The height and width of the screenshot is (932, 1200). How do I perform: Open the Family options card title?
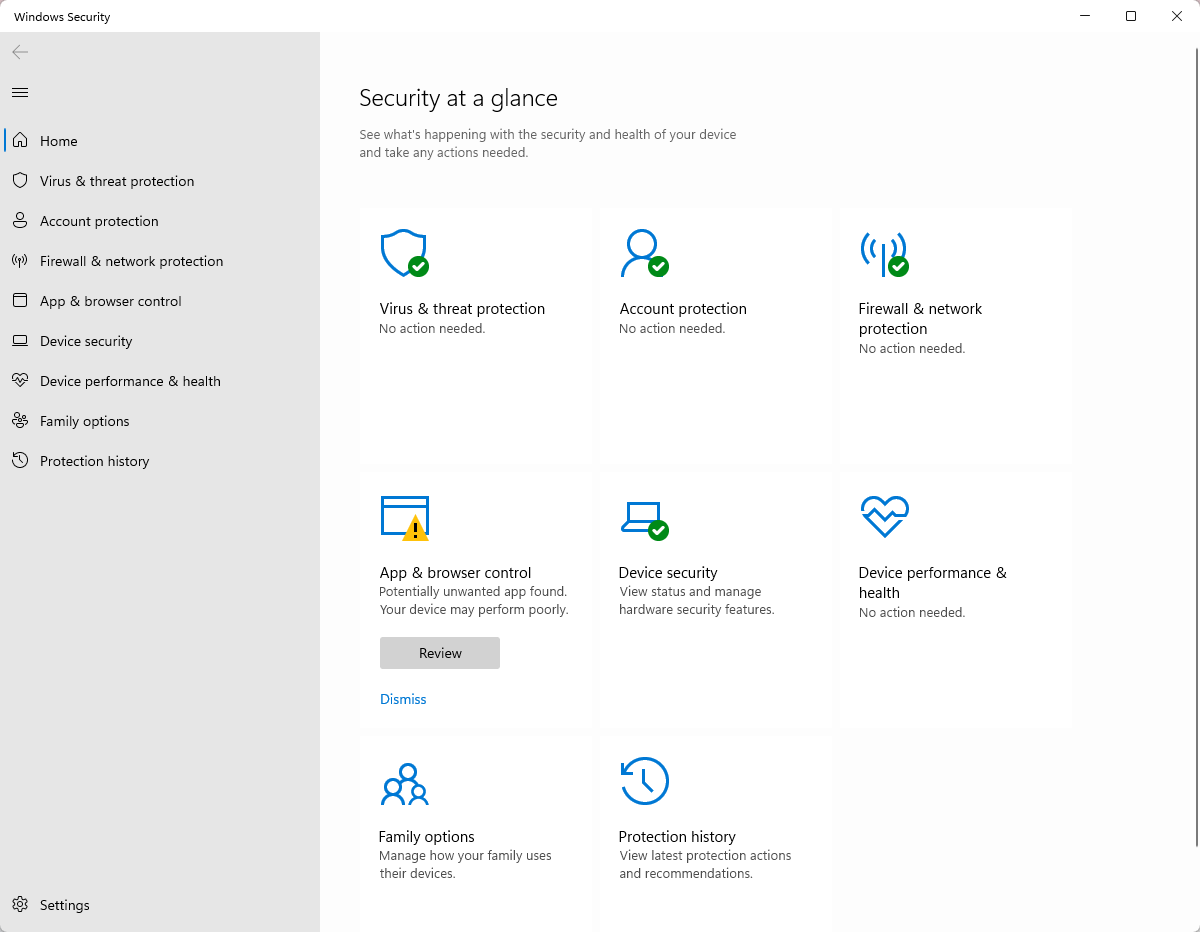click(427, 837)
